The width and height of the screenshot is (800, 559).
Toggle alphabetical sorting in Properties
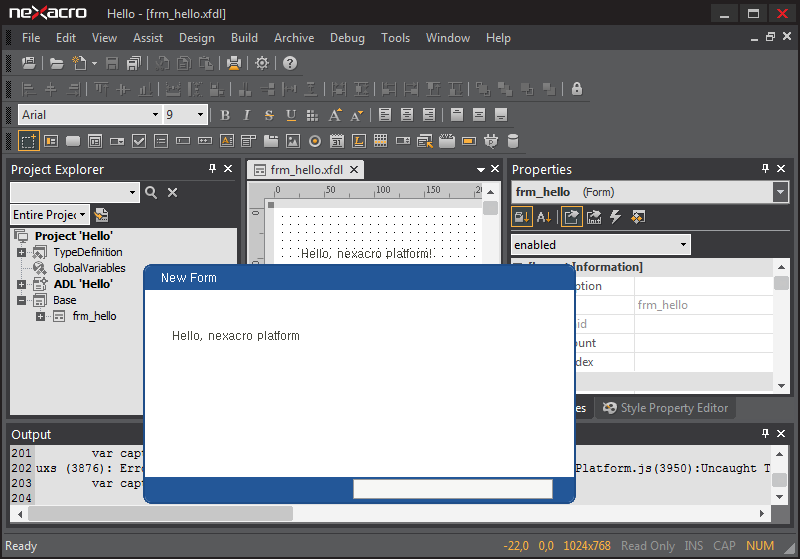pos(544,217)
